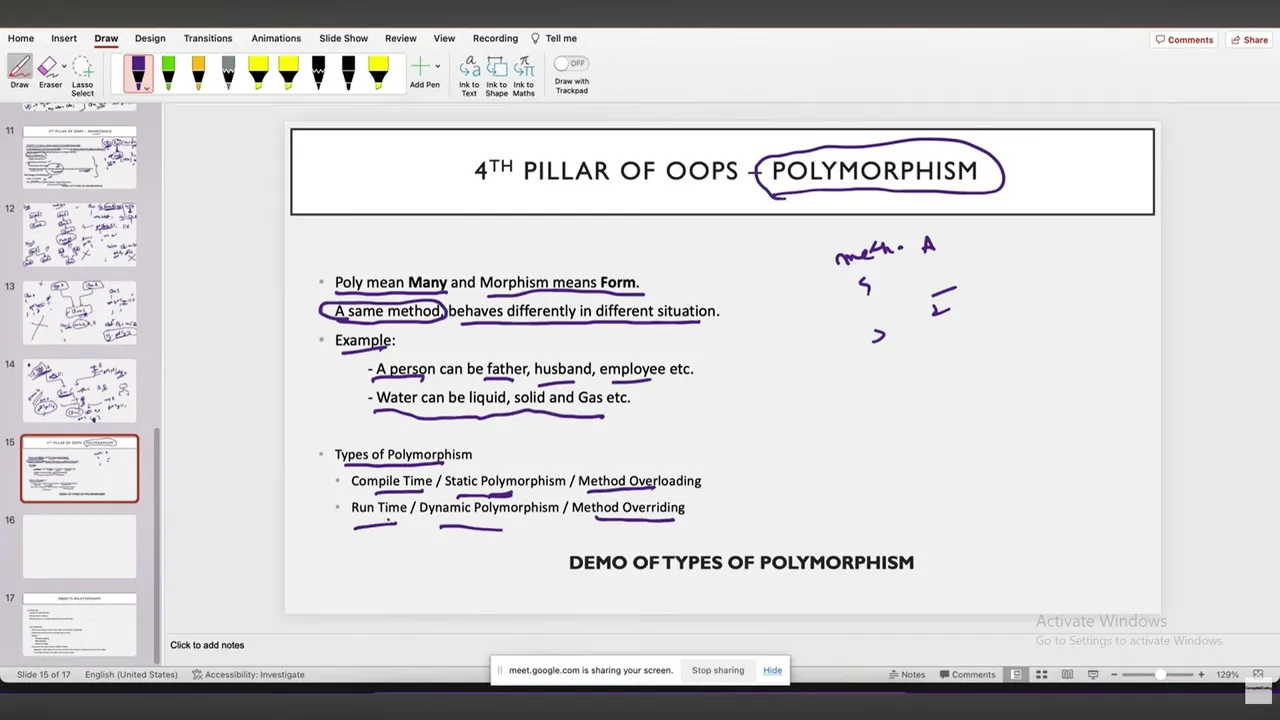1280x720 pixels.
Task: Click Stop sharing in the meet banner
Action: [718, 670]
